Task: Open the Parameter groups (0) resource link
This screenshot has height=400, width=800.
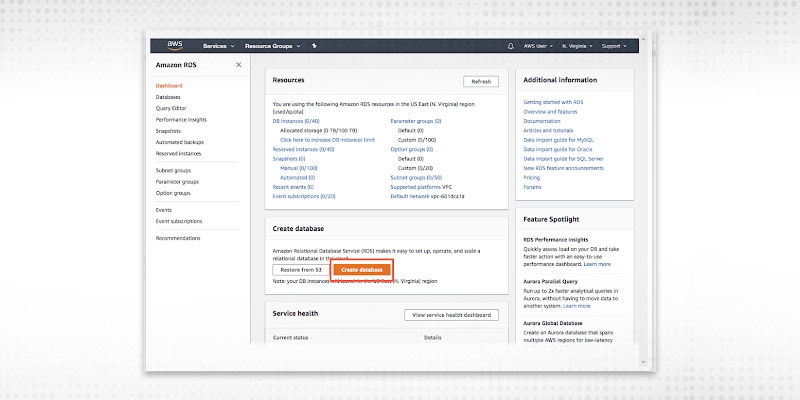Action: (x=416, y=121)
